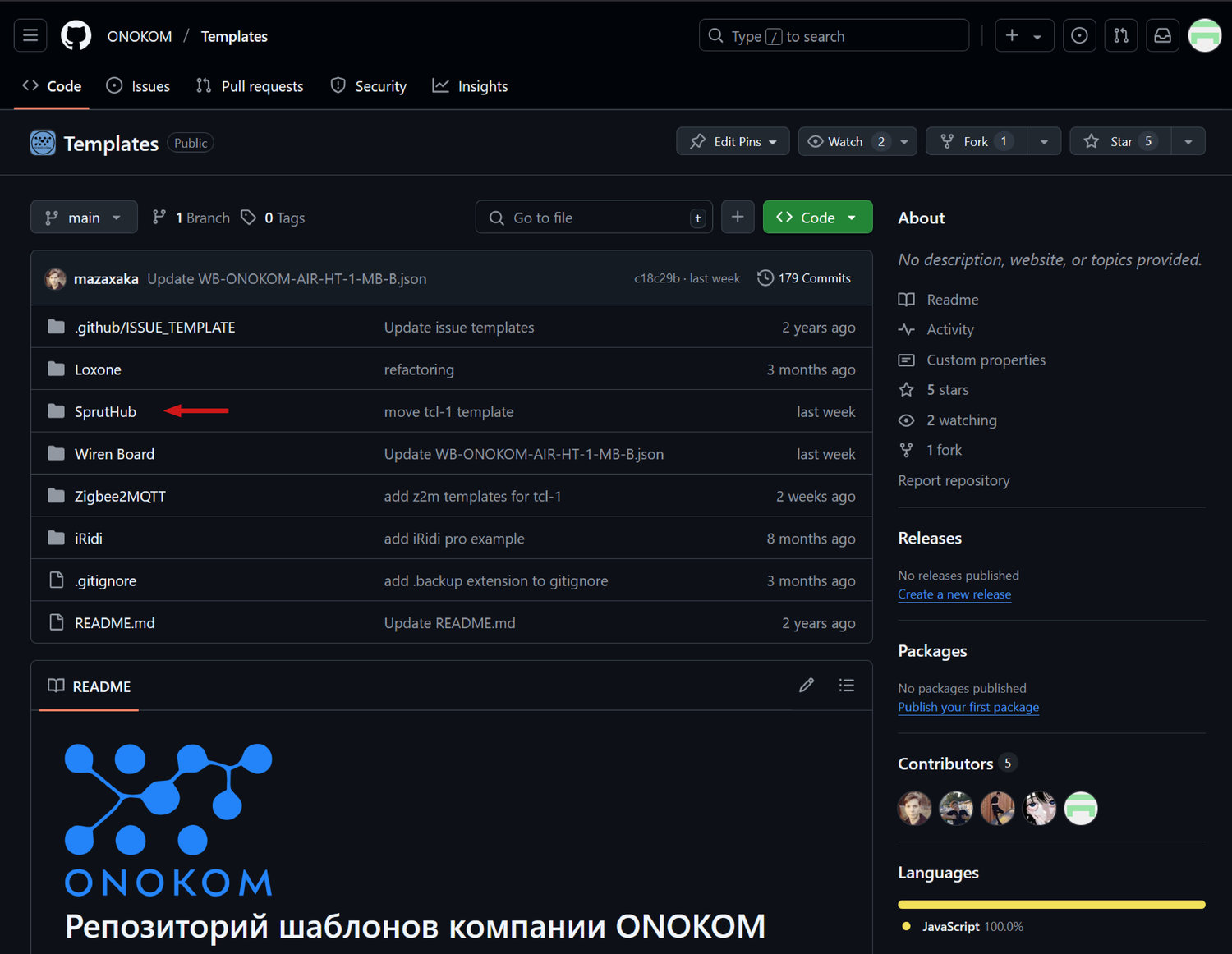The width and height of the screenshot is (1232, 954).
Task: Open the notifications inbox icon
Action: (x=1163, y=35)
